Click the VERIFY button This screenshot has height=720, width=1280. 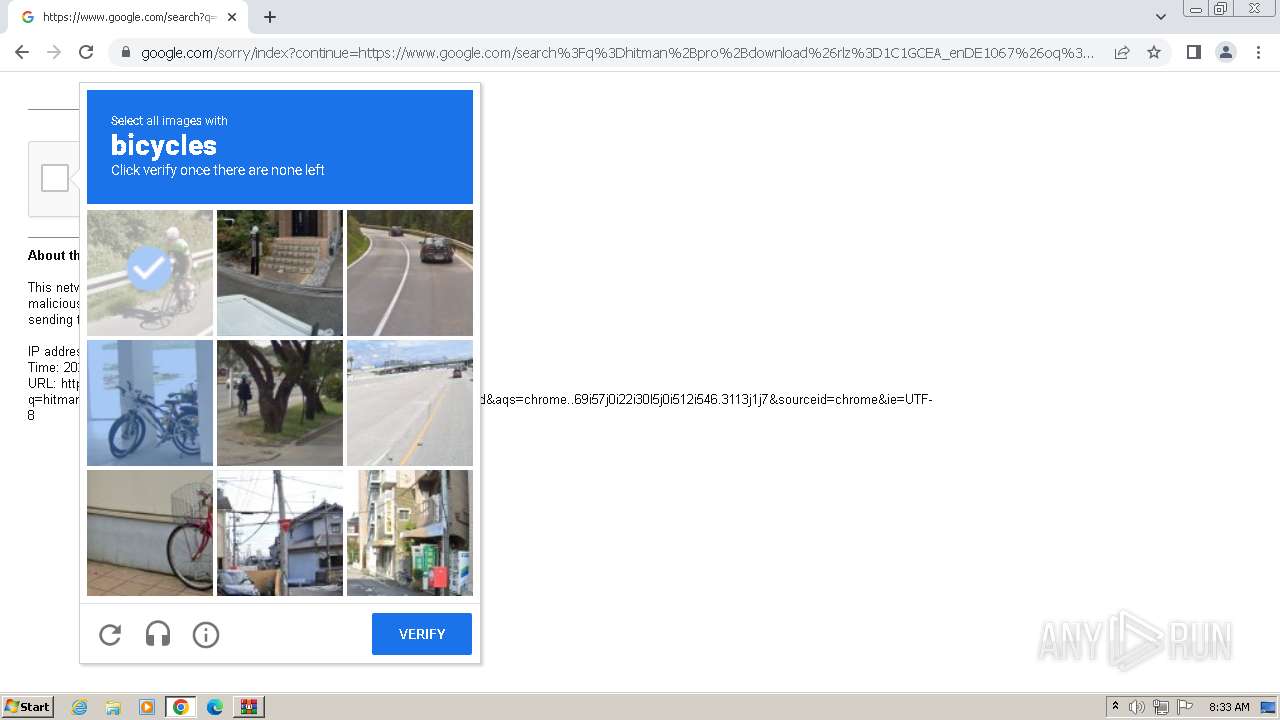(x=422, y=634)
